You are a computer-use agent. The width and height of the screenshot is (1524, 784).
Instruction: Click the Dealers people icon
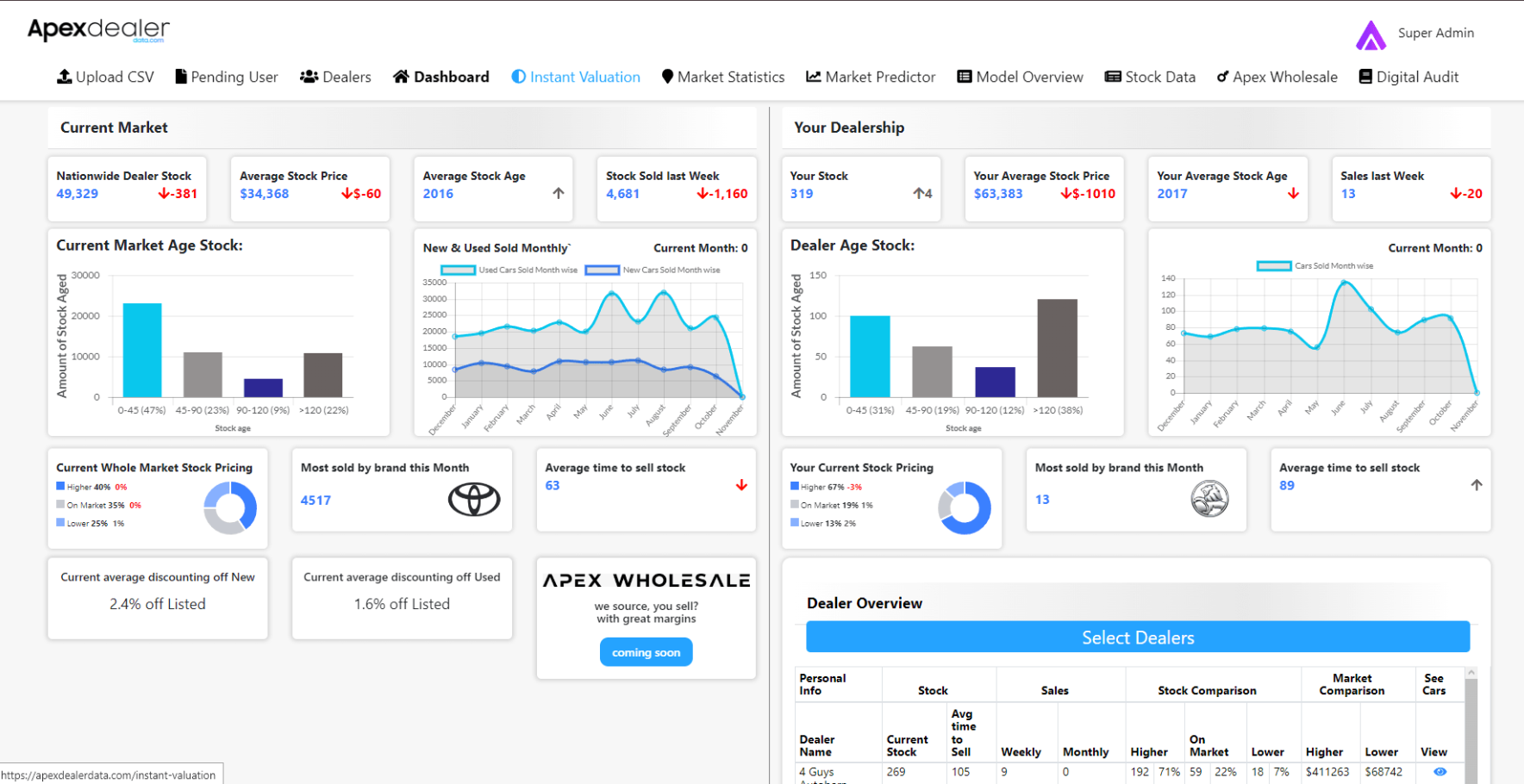309,77
